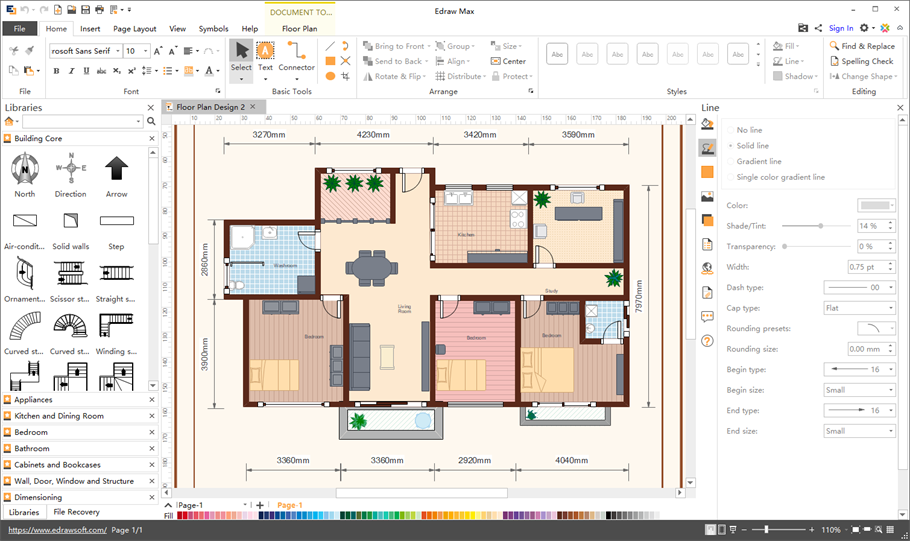Viewport: 910px width, 541px height.
Task: Click the Find & Replace magnifier icon
Action: [x=834, y=46]
